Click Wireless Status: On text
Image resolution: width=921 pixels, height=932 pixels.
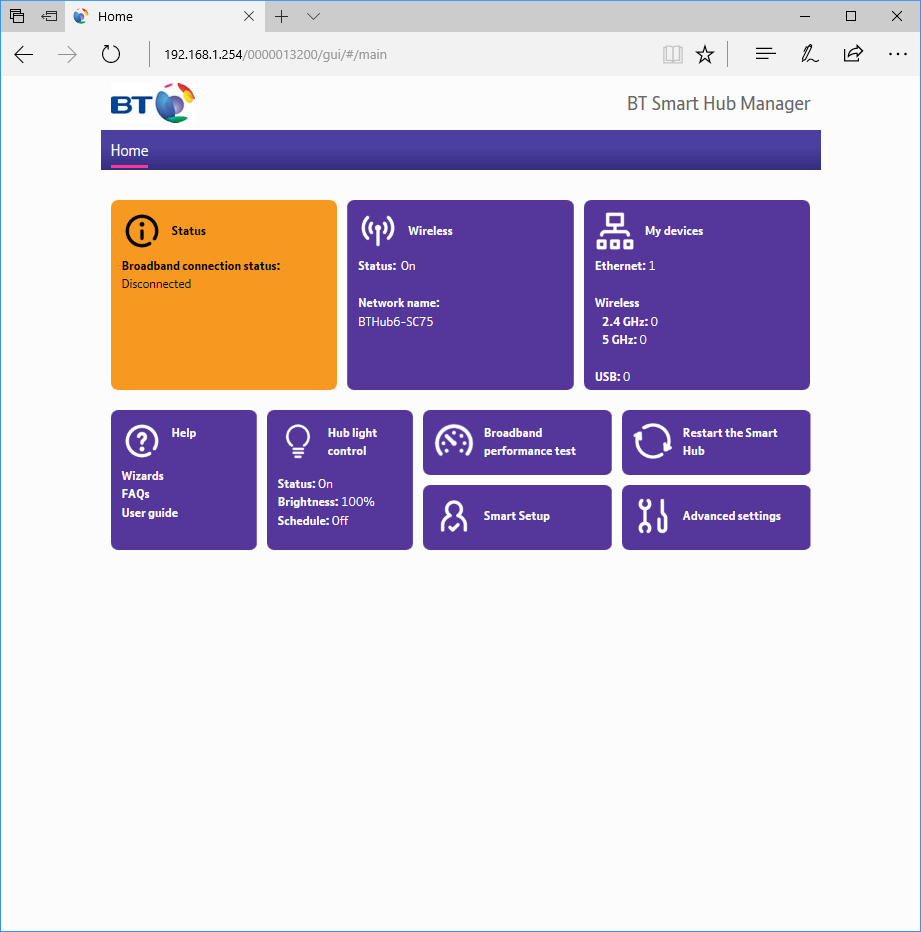point(386,266)
